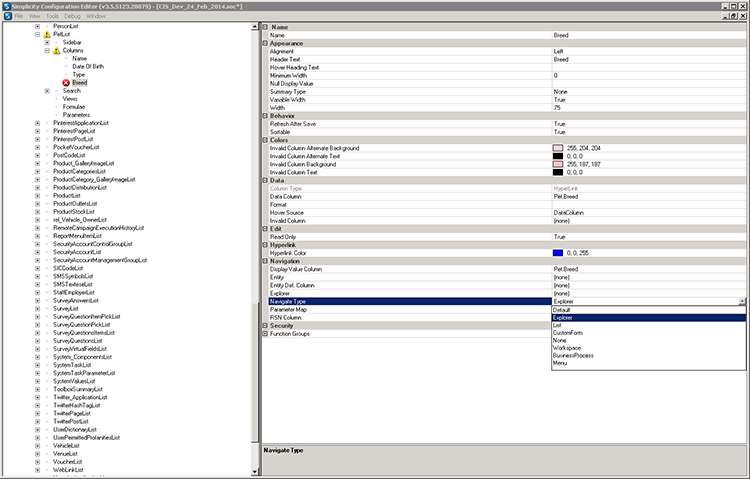The height and width of the screenshot is (479, 750).
Task: Click Invalid Column Text black swatch
Action: (x=558, y=173)
